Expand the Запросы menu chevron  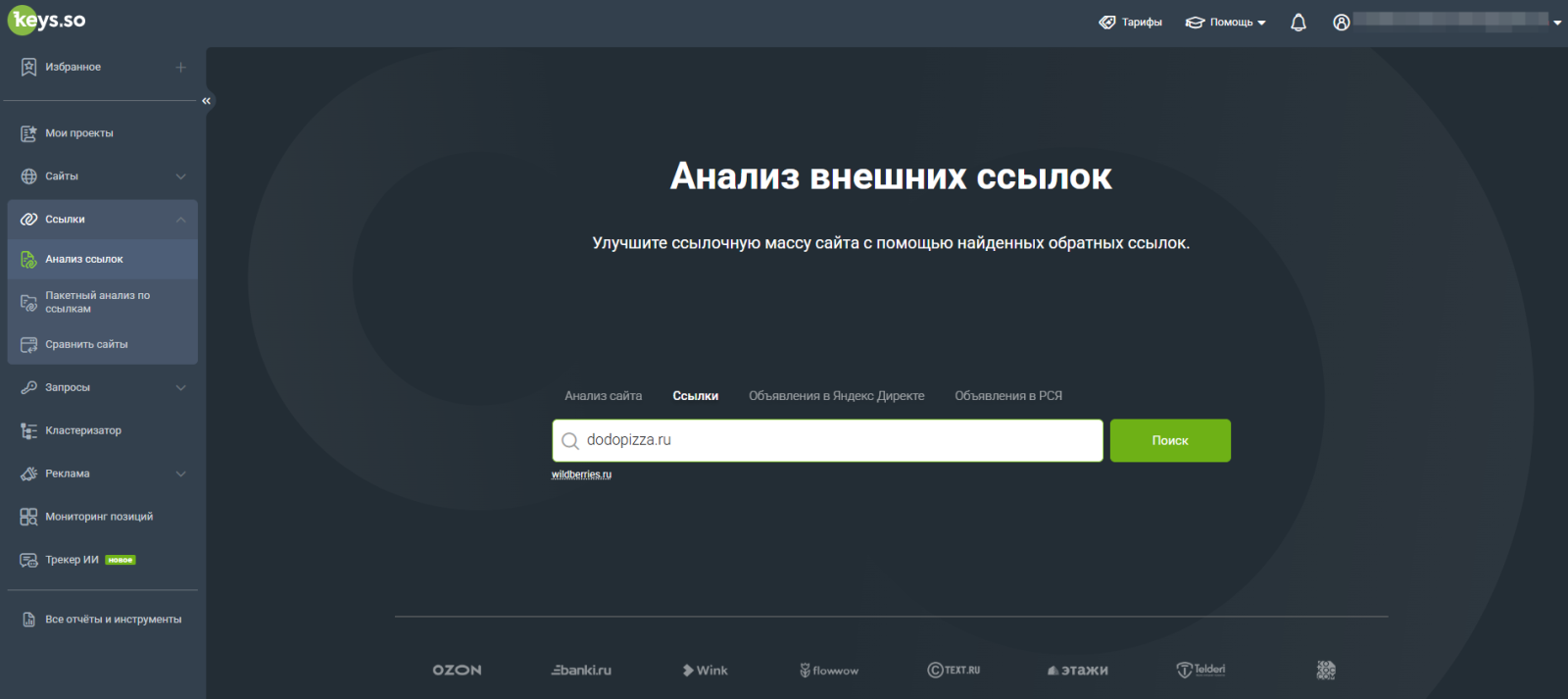180,388
